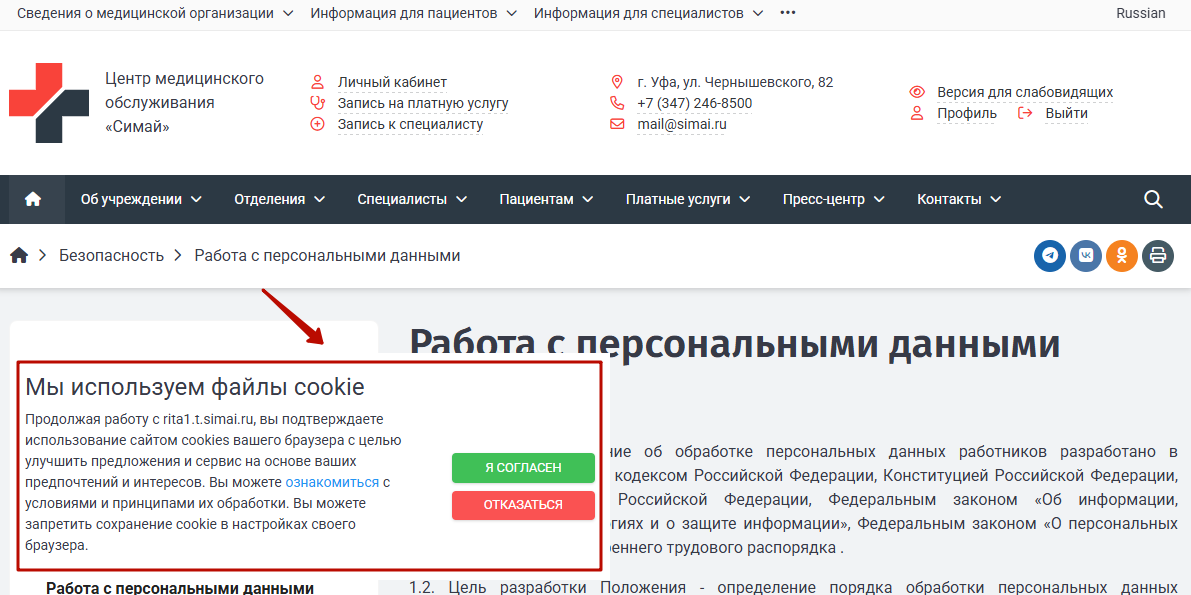The image size is (1191, 595).
Task: Expand the 'Об учреждении' dropdown menu
Action: tap(141, 199)
